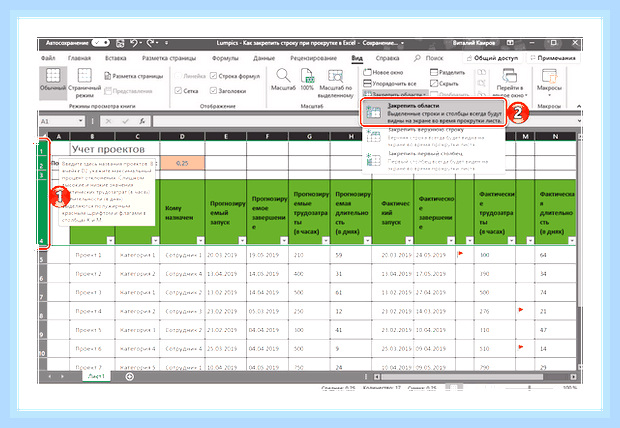Image resolution: width=620 pixels, height=428 pixels.
Task: Click the Разметка страницы view button
Action: tap(134, 76)
